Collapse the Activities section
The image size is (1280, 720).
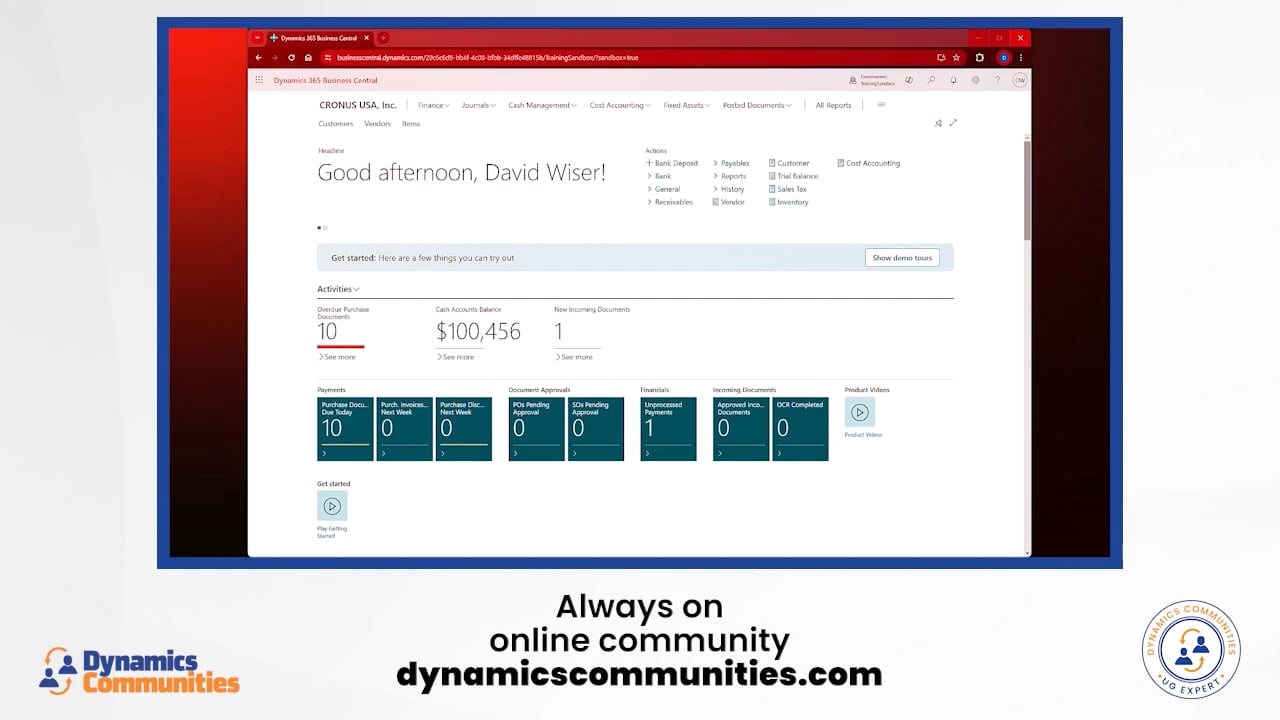(x=355, y=289)
